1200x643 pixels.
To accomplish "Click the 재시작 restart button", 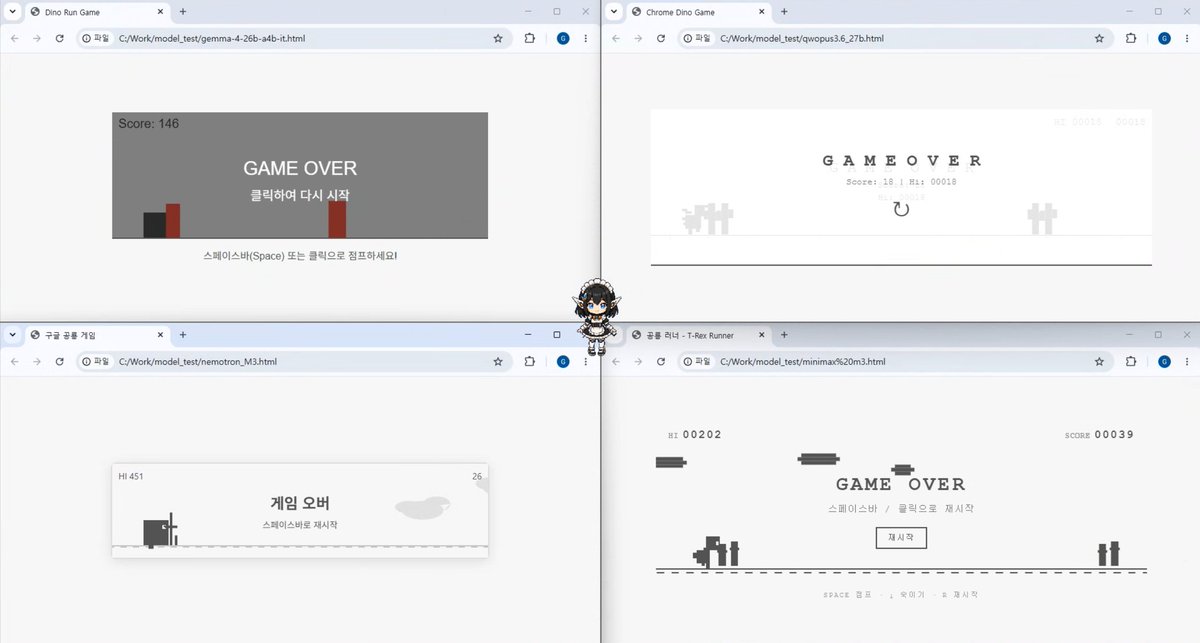I will [901, 537].
